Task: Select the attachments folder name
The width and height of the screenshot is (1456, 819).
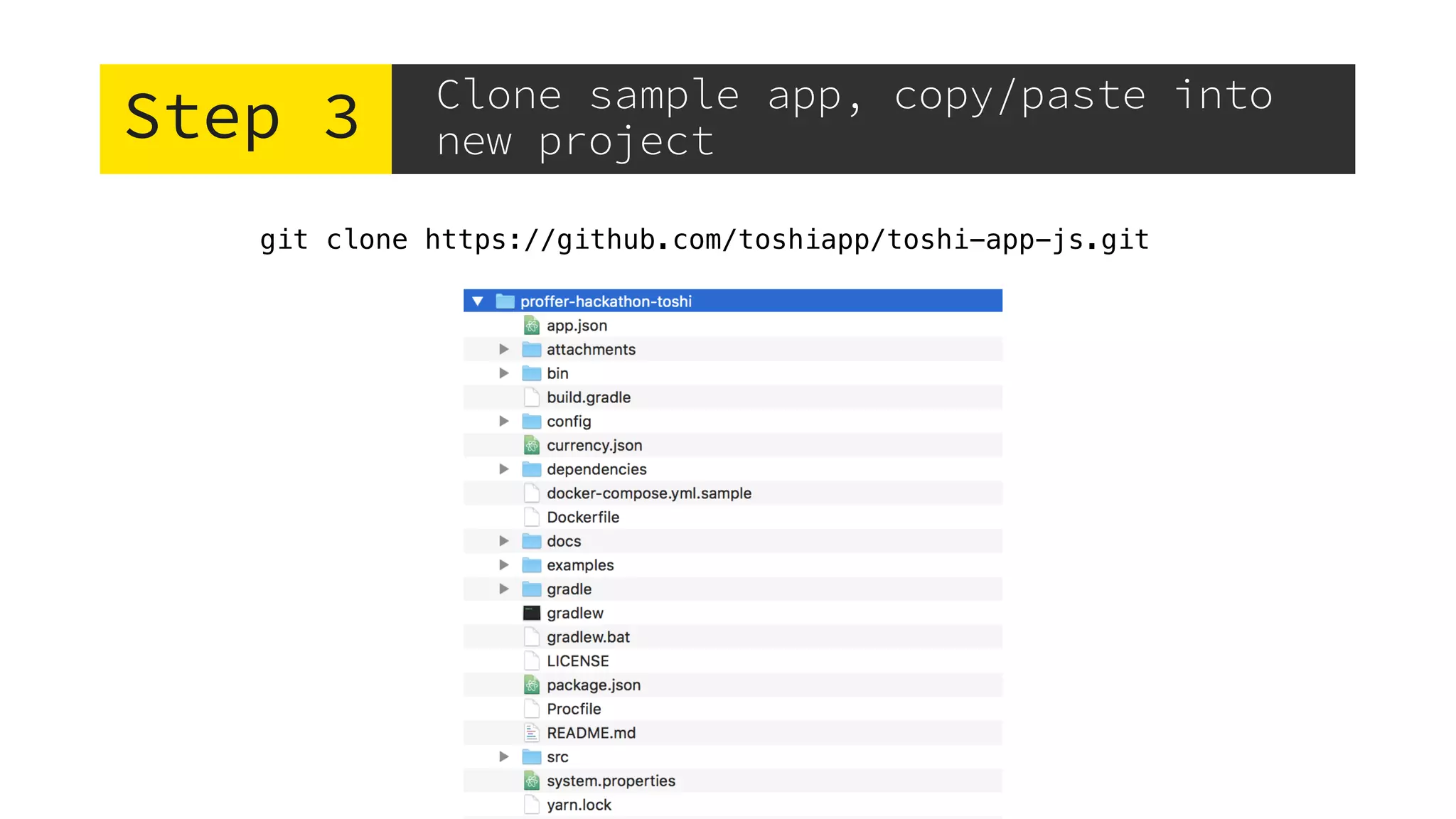Action: tap(591, 349)
